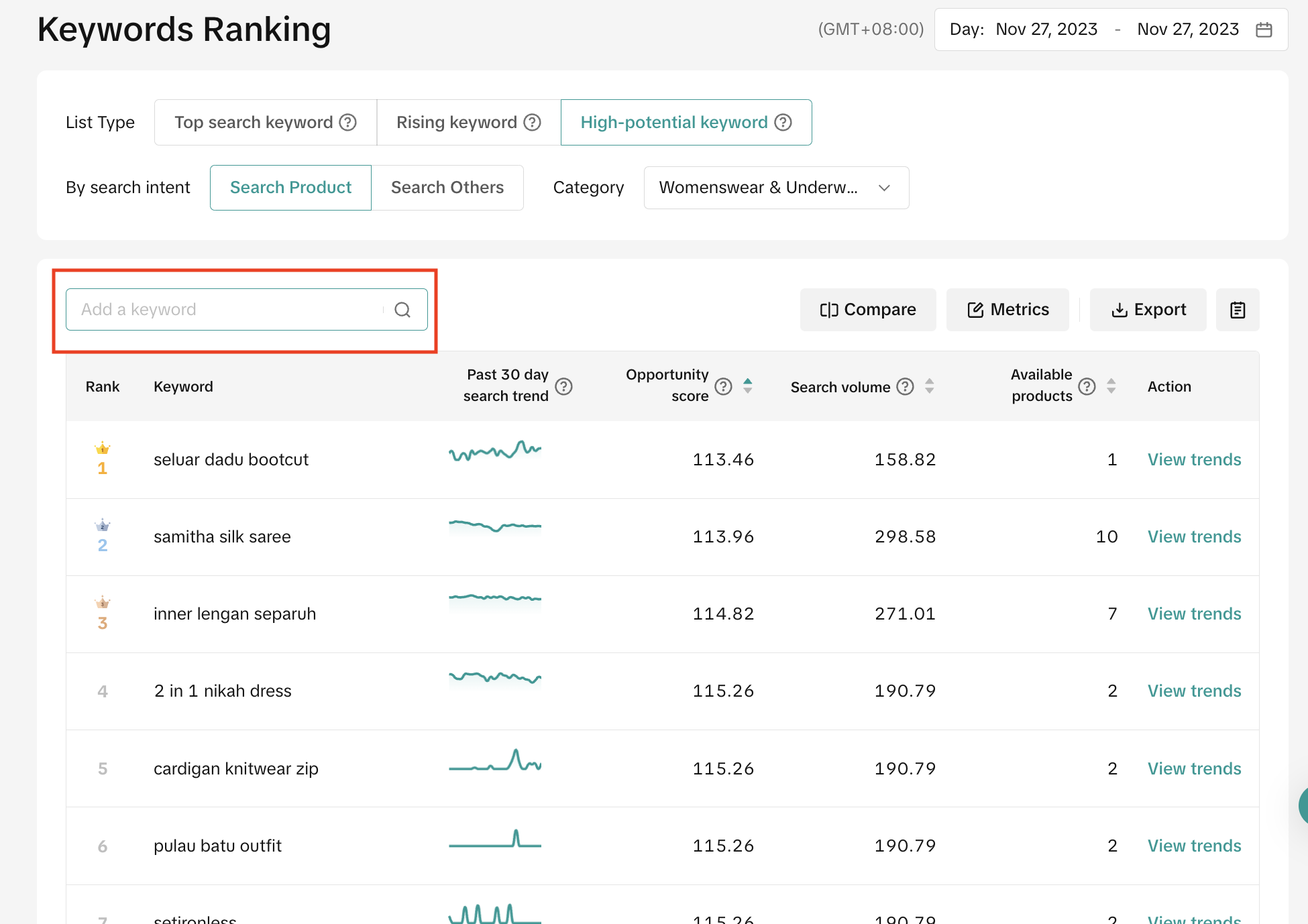
Task: Open the Category dropdown Womenswear & Underwear
Action: [776, 188]
